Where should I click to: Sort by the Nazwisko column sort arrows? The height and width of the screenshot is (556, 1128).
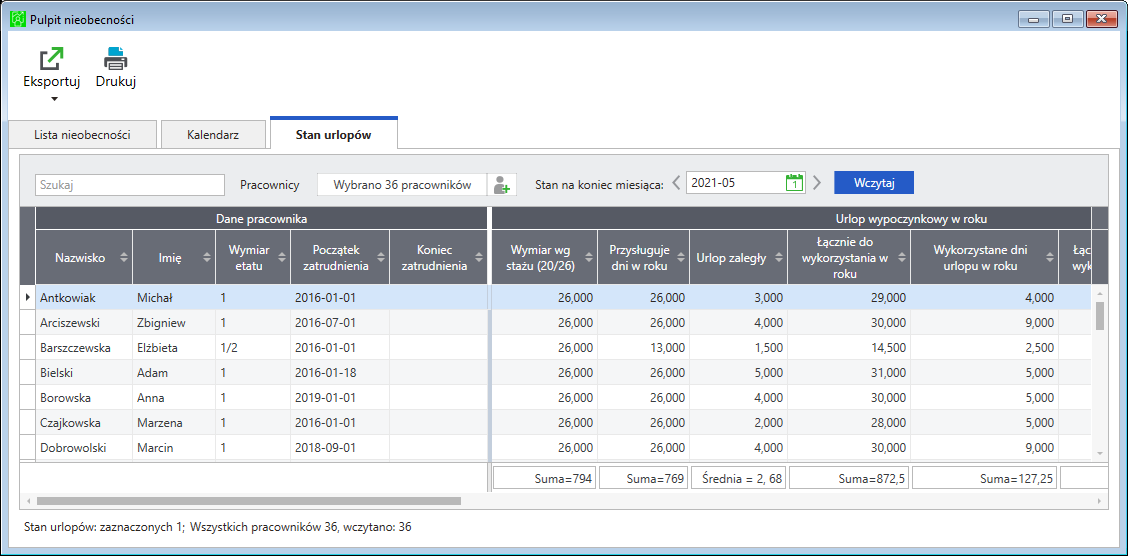click(124, 258)
